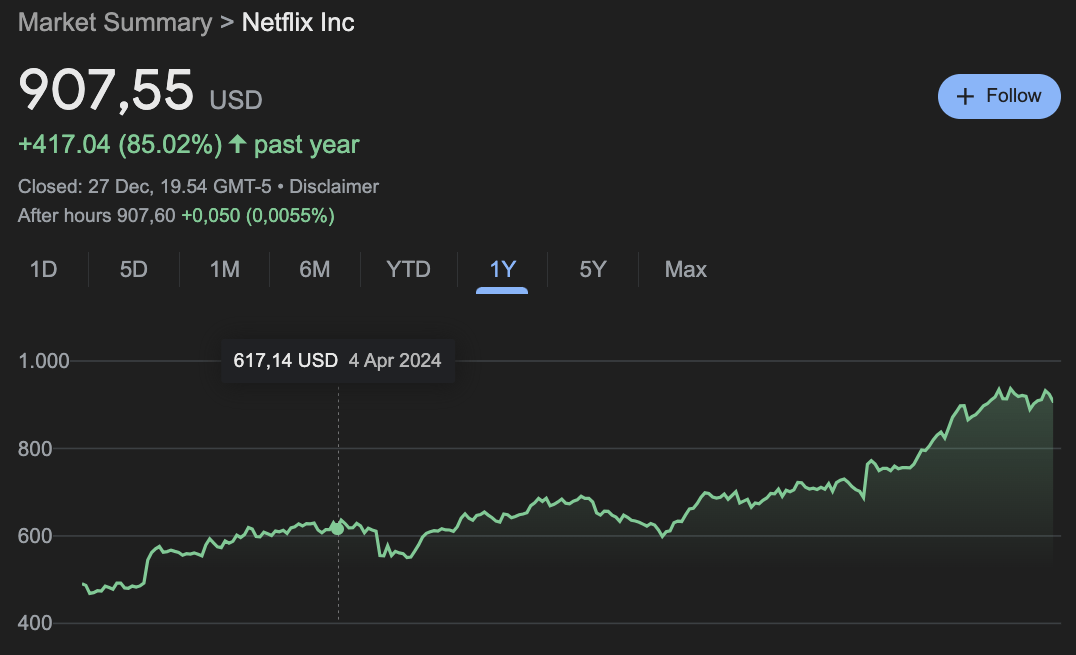Switch to the 5D time range
The width and height of the screenshot is (1076, 655).
coord(133,269)
